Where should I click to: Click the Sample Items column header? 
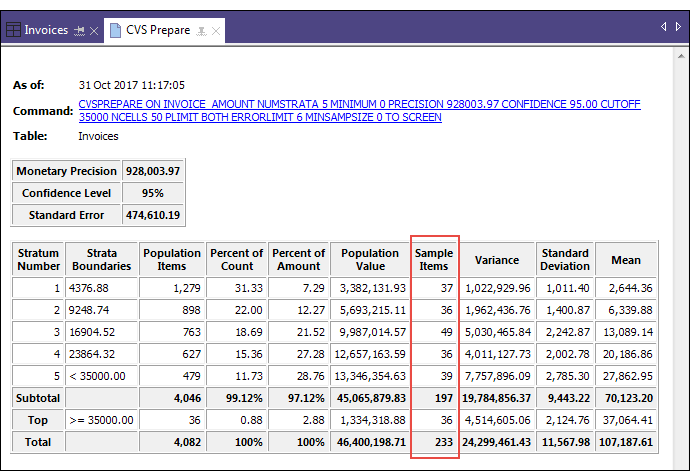[433, 260]
